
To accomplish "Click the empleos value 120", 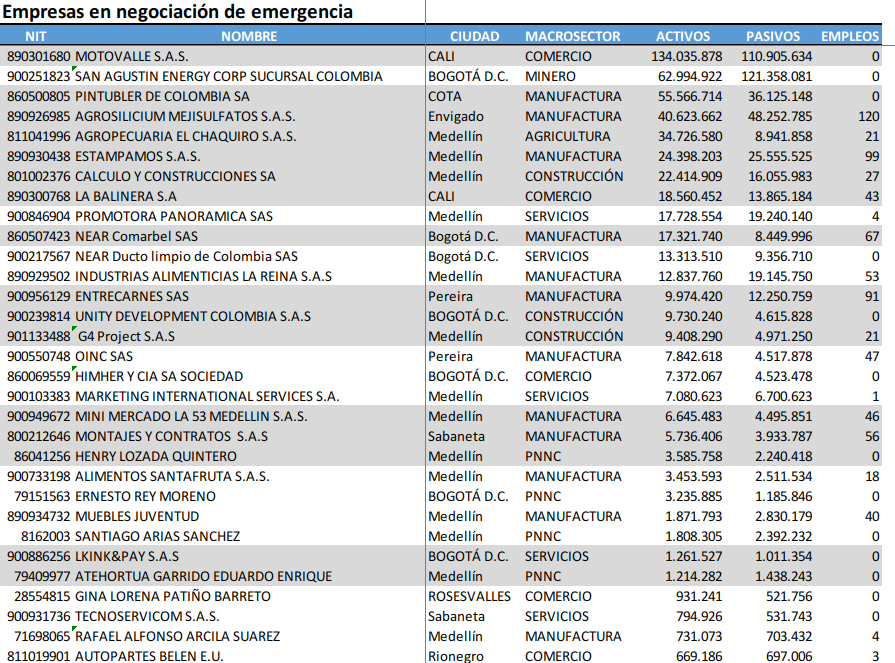I will click(x=869, y=116).
